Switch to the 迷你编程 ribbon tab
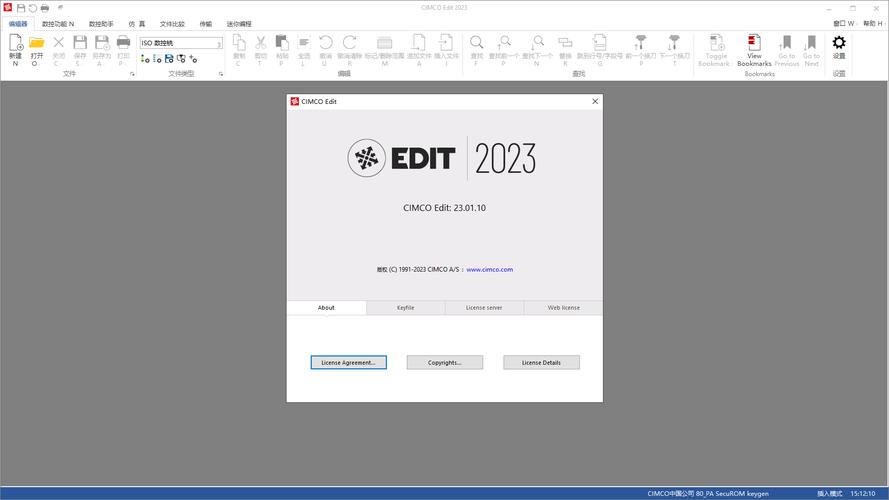889x500 pixels. 239,24
